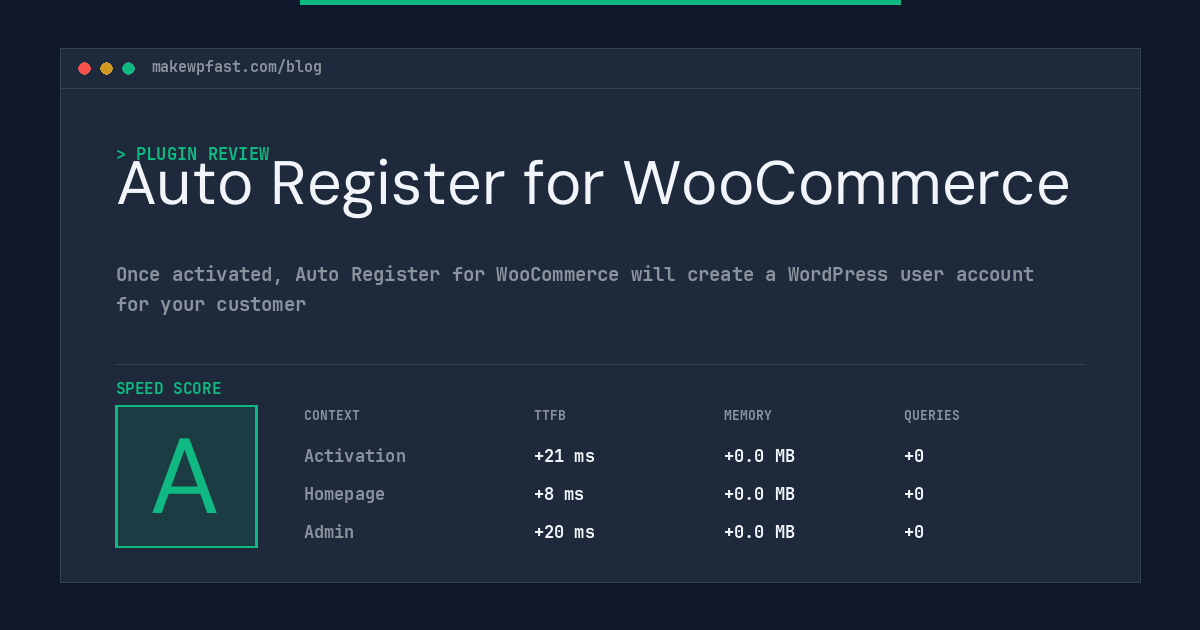The height and width of the screenshot is (630, 1200).
Task: Click Homepage row memory '+0.0 MB'
Action: [x=759, y=494]
